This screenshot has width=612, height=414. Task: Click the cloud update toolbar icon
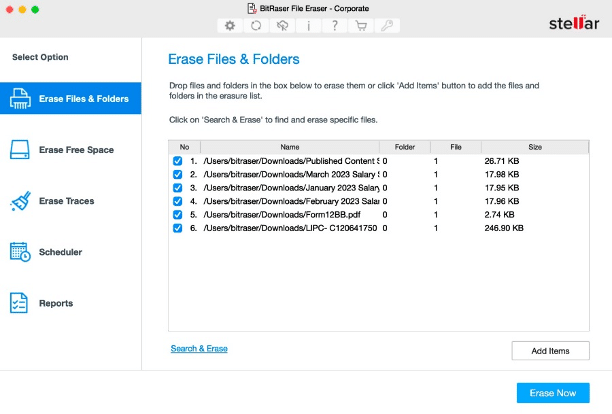pyautogui.click(x=282, y=26)
